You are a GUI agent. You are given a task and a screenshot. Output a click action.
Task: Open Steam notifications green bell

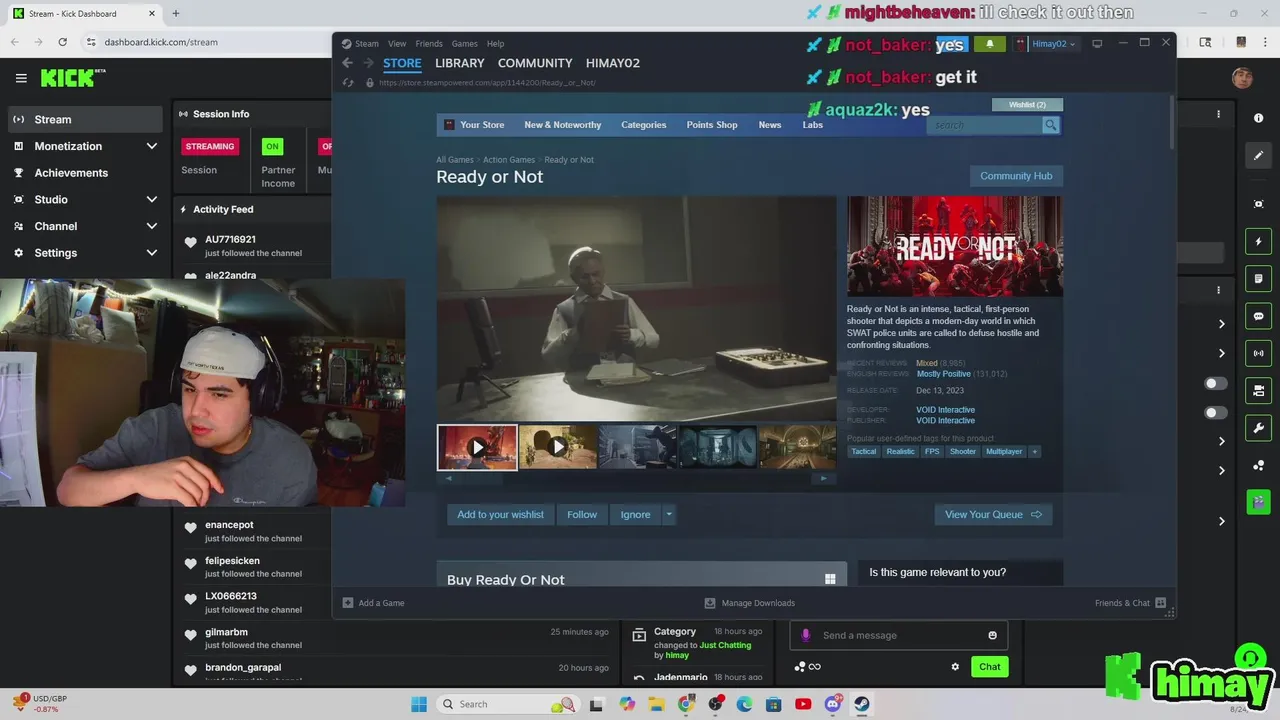pyautogui.click(x=990, y=44)
